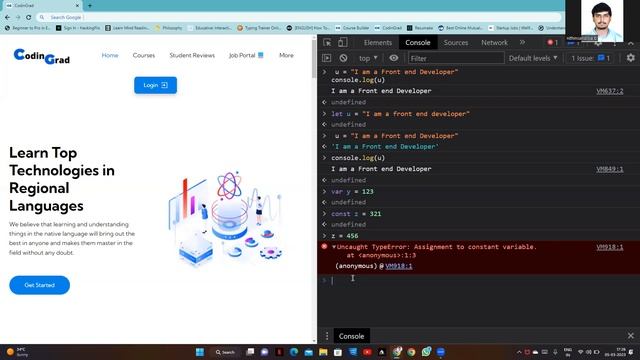Go forward in browser history

click(x=18, y=17)
